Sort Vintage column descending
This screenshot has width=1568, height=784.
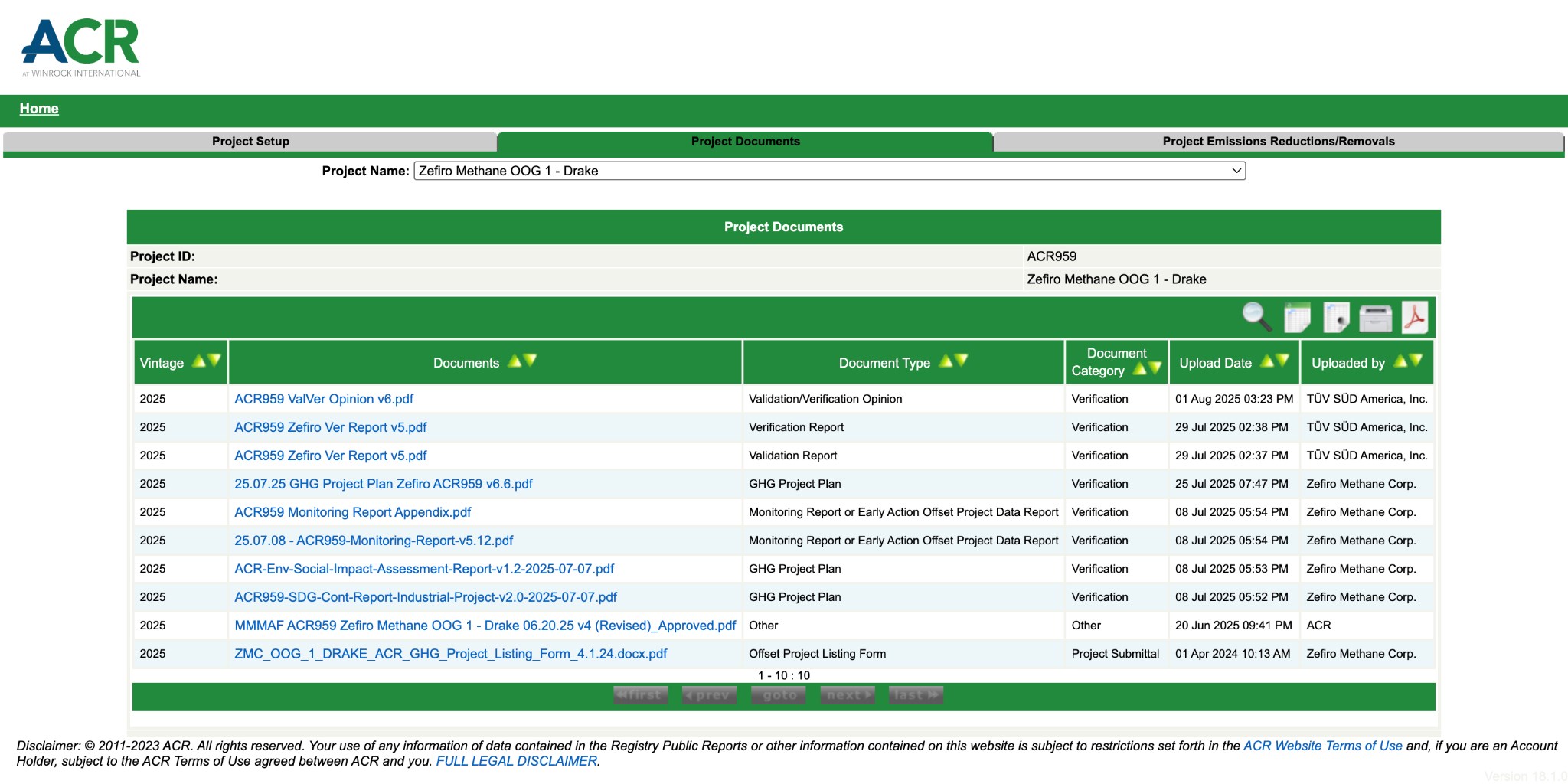coord(214,361)
